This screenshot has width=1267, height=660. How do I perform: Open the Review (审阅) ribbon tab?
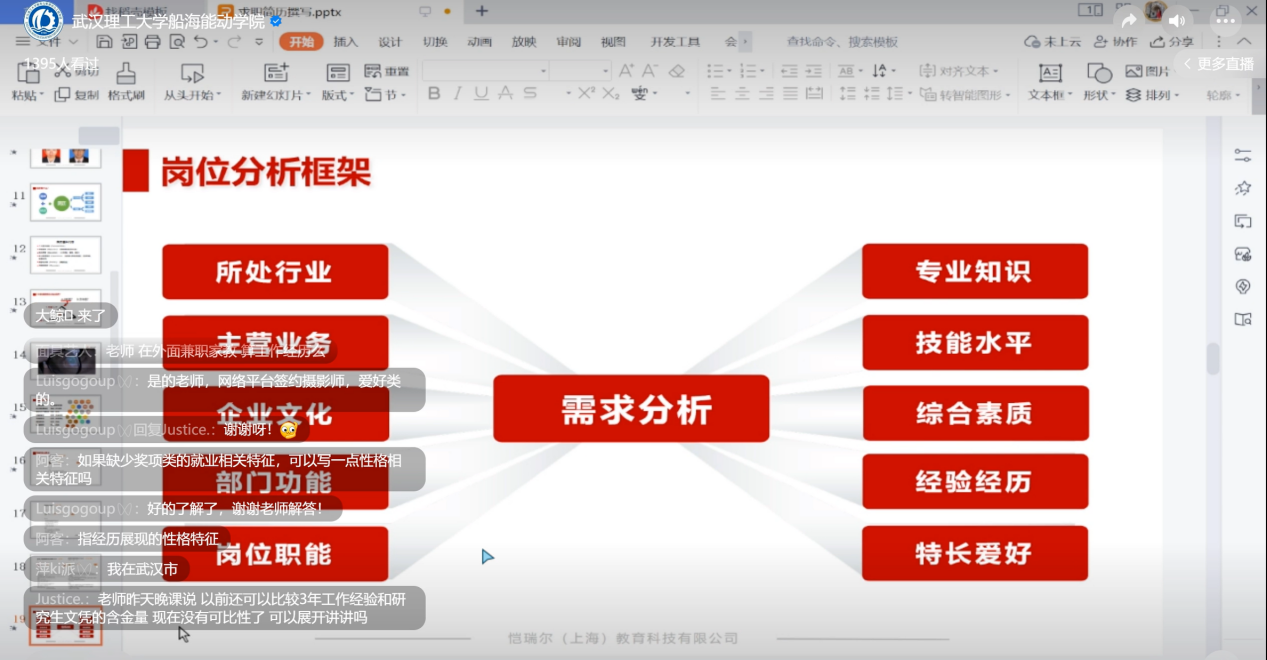point(569,42)
